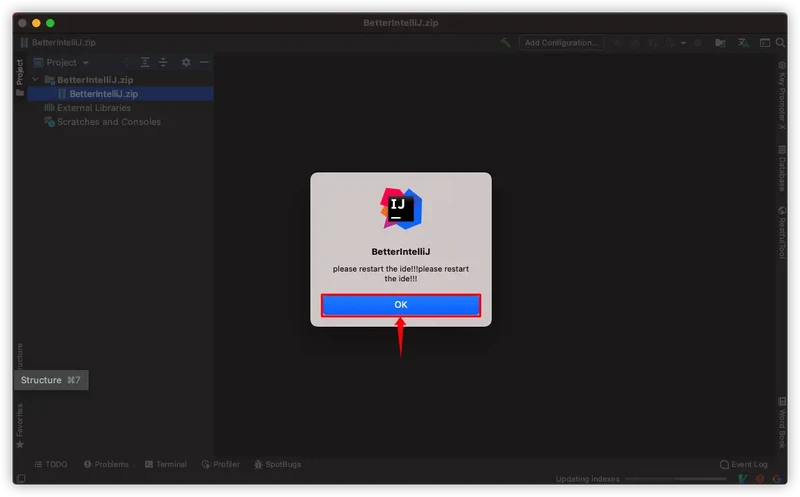Open the Database side tab
This screenshot has height=497, width=800.
coord(782,168)
